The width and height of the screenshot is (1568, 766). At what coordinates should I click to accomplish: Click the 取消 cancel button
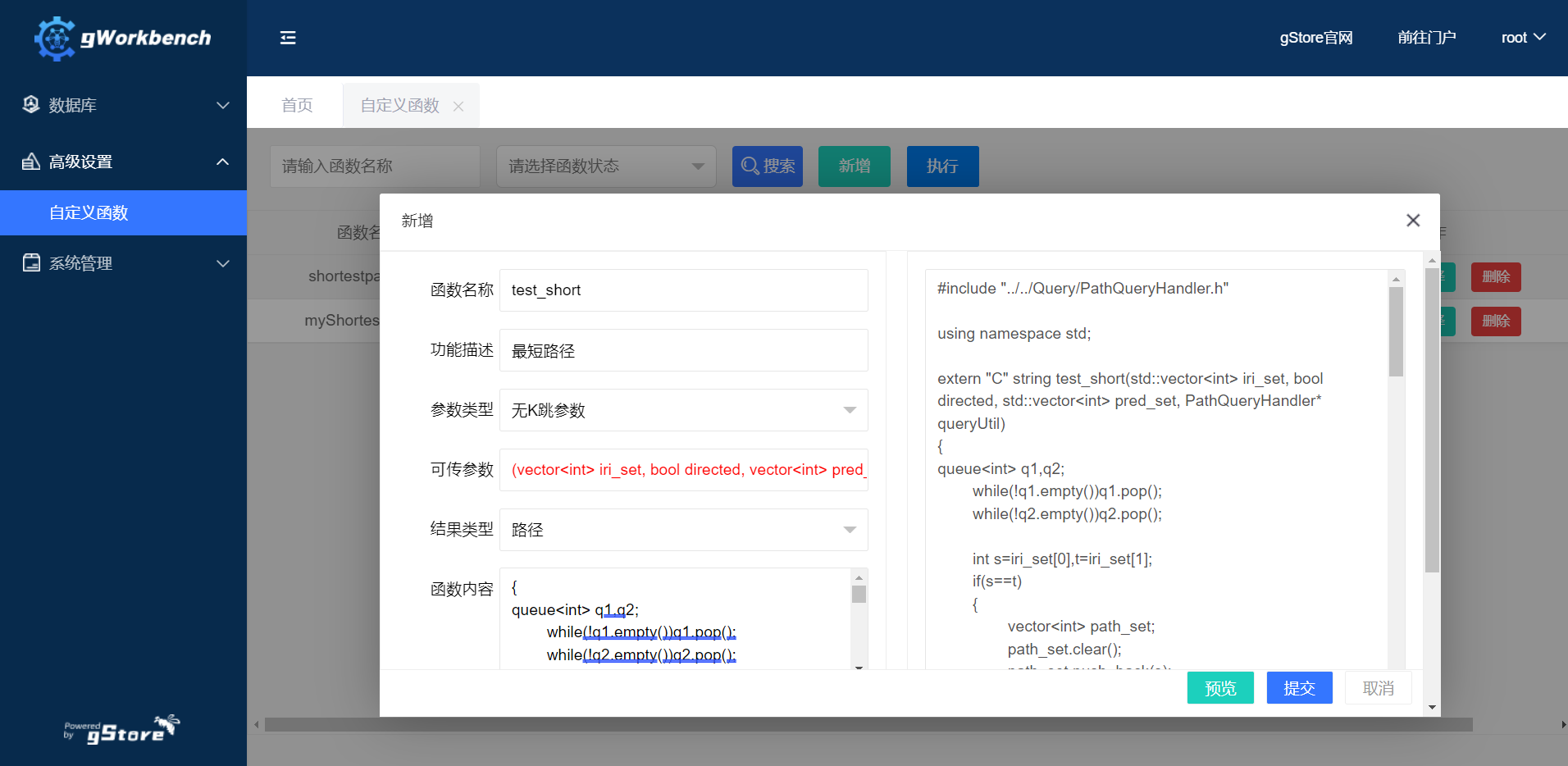point(1378,688)
